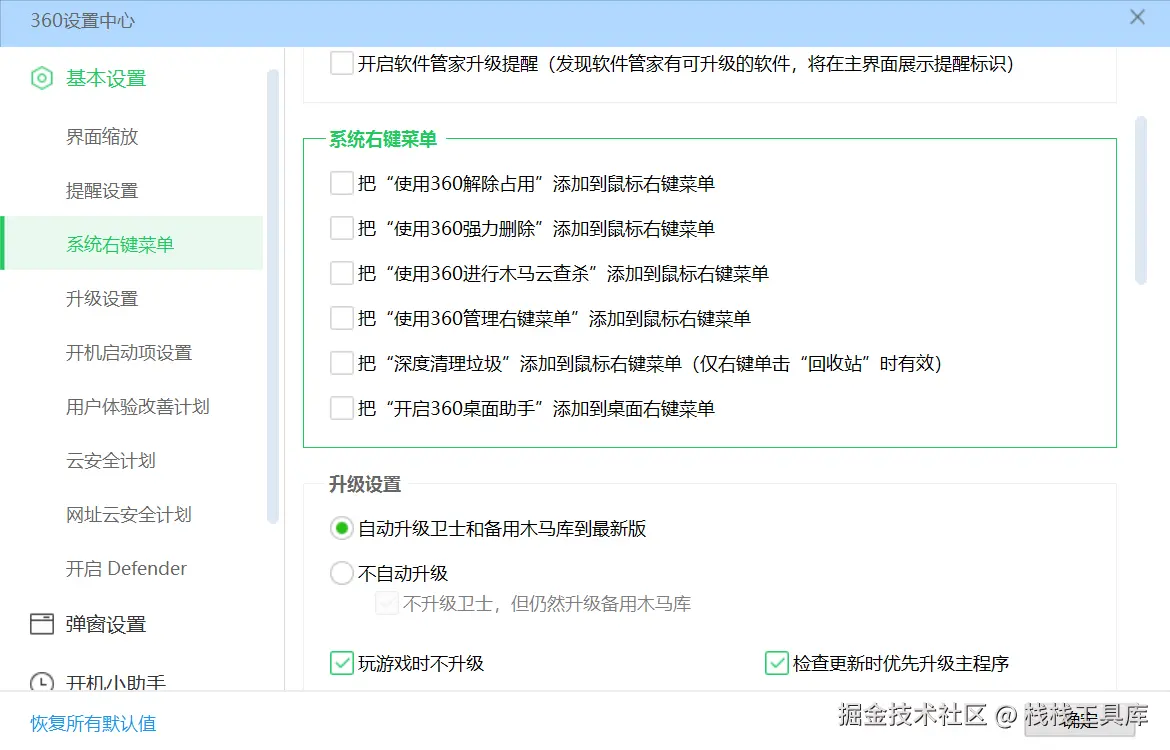Close the 360设置中心 window
The height and width of the screenshot is (750, 1170).
(x=1136, y=17)
